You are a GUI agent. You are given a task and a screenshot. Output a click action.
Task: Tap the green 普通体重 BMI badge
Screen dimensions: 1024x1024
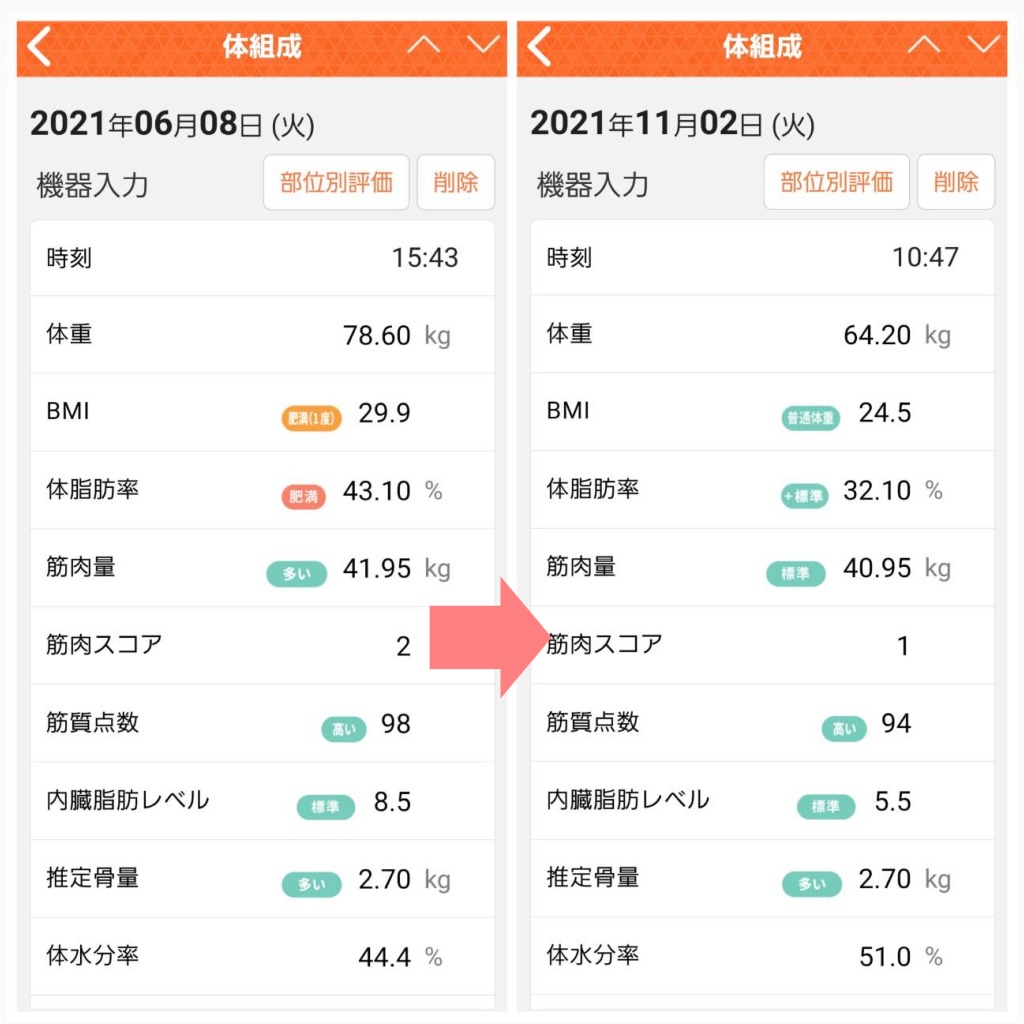click(810, 418)
